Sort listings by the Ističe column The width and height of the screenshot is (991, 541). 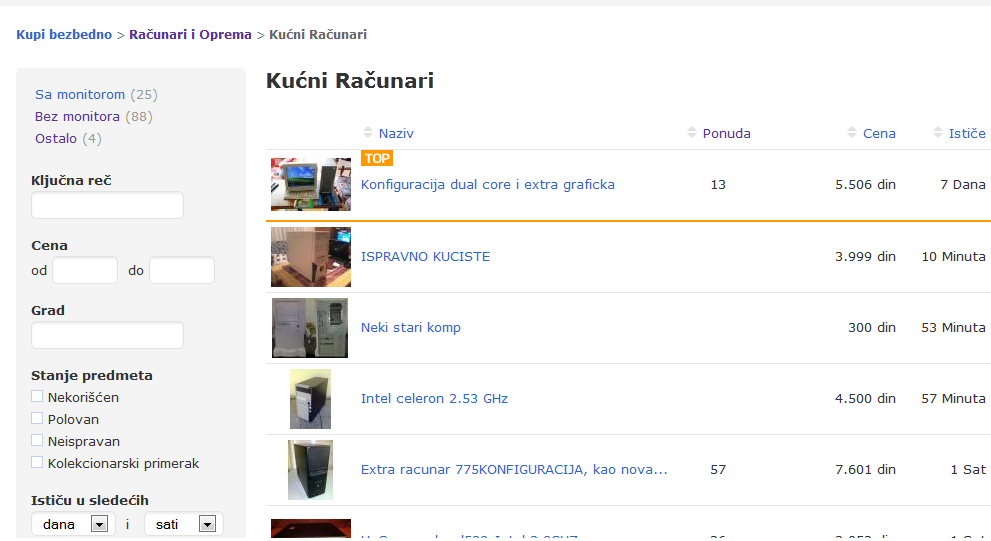click(x=966, y=133)
